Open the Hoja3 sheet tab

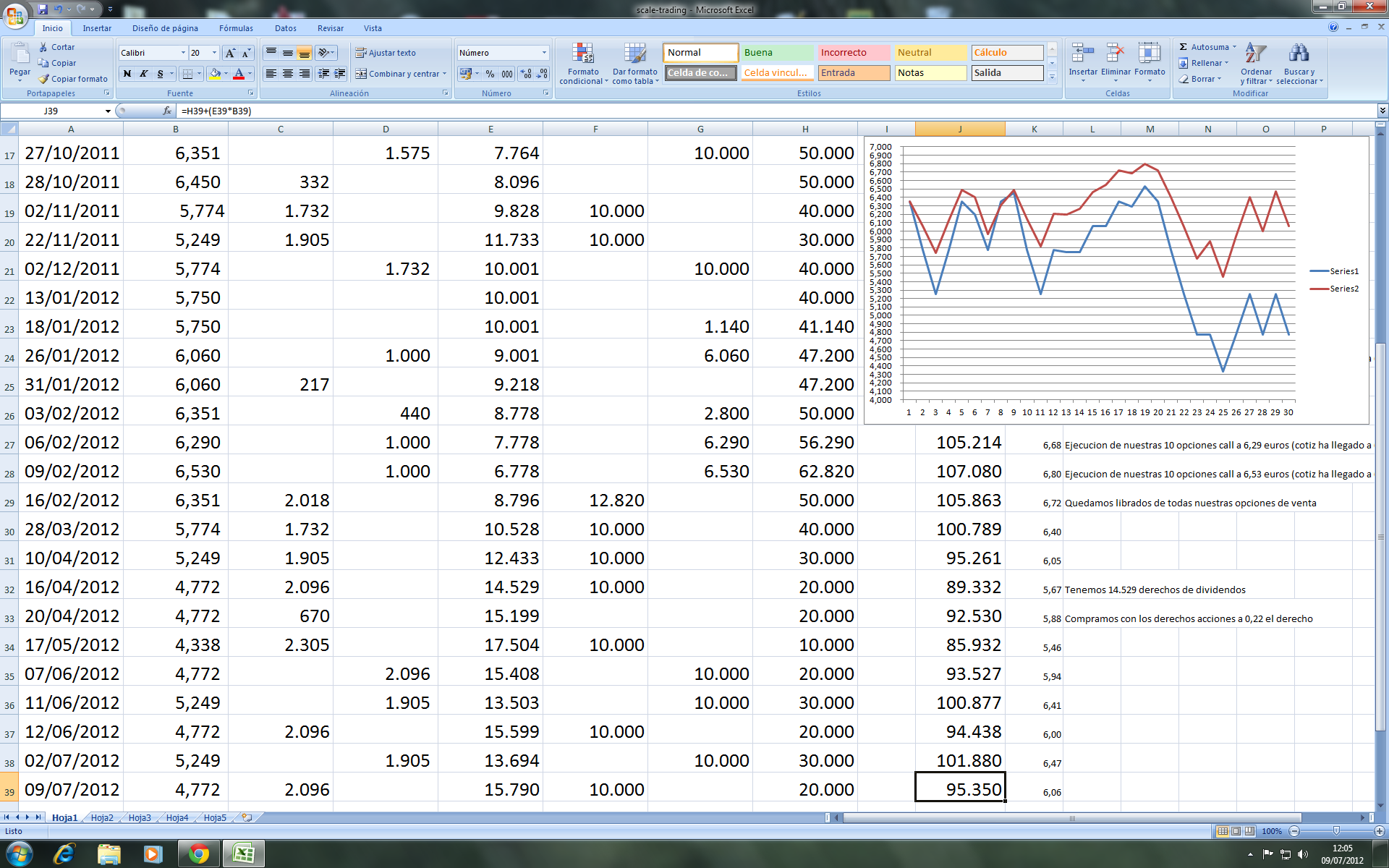(x=140, y=818)
